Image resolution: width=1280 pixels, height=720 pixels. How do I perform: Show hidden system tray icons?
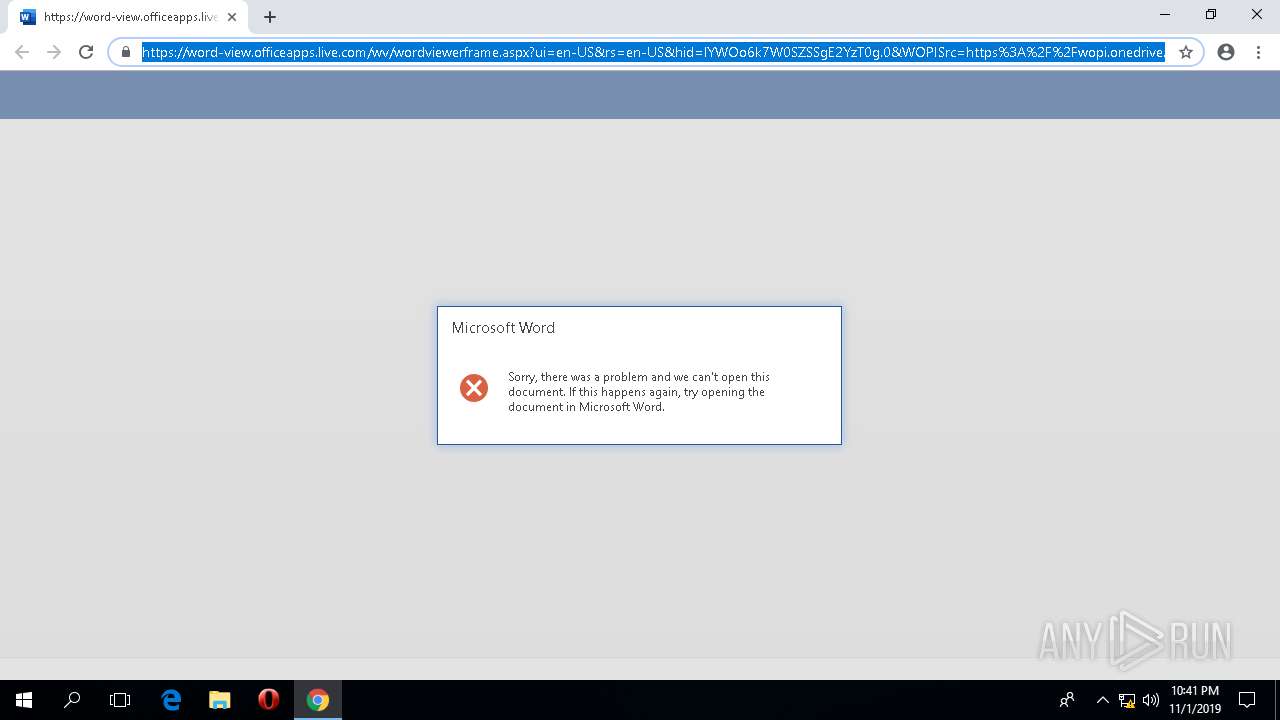click(x=1103, y=700)
